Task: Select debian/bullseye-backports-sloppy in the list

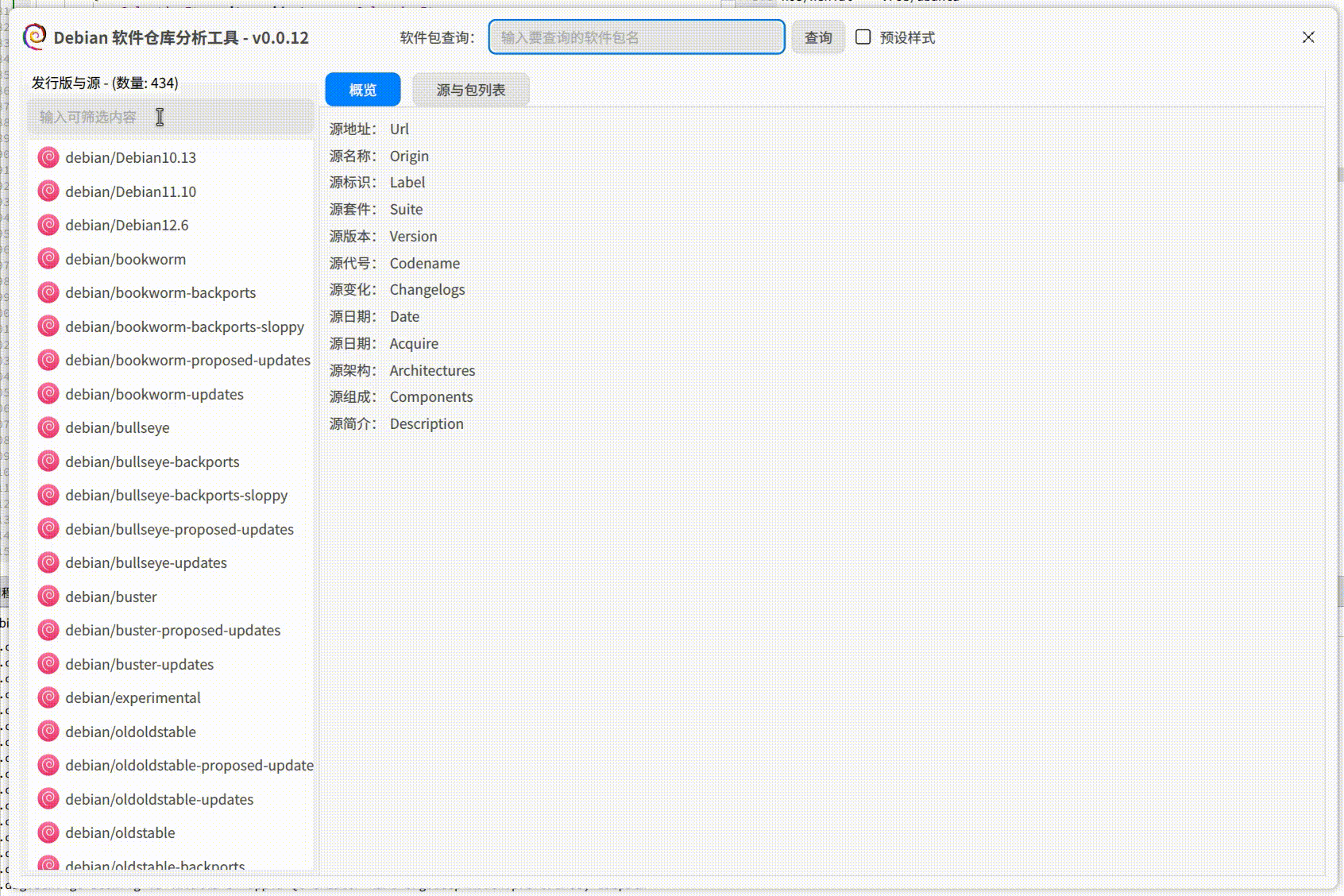Action: pyautogui.click(x=171, y=495)
